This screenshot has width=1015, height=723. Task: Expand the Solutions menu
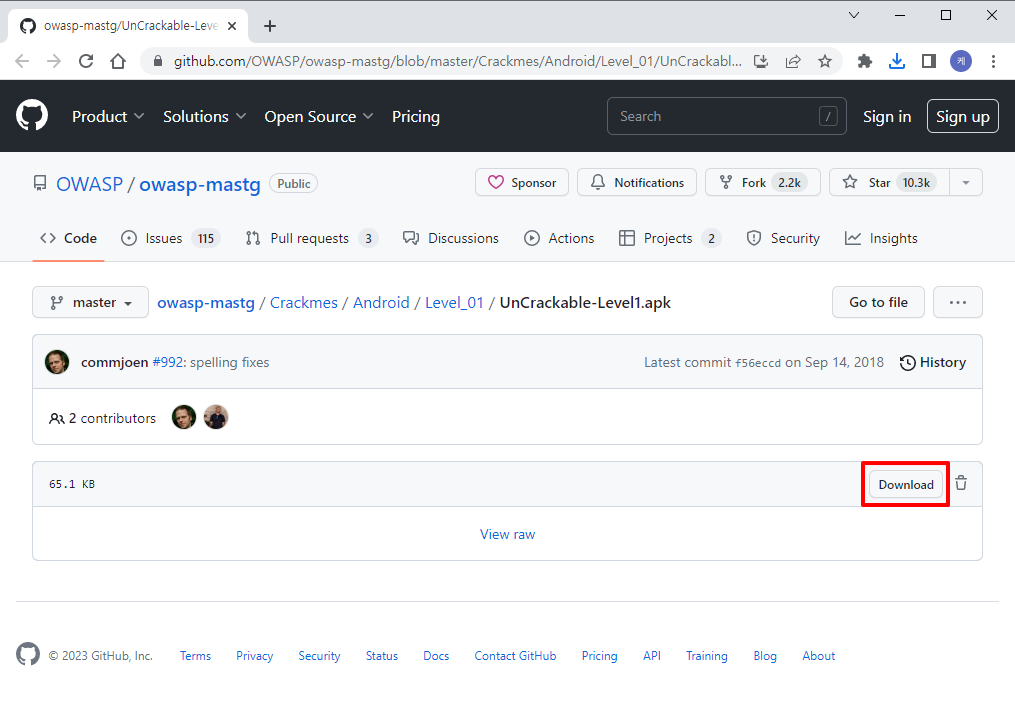point(205,117)
